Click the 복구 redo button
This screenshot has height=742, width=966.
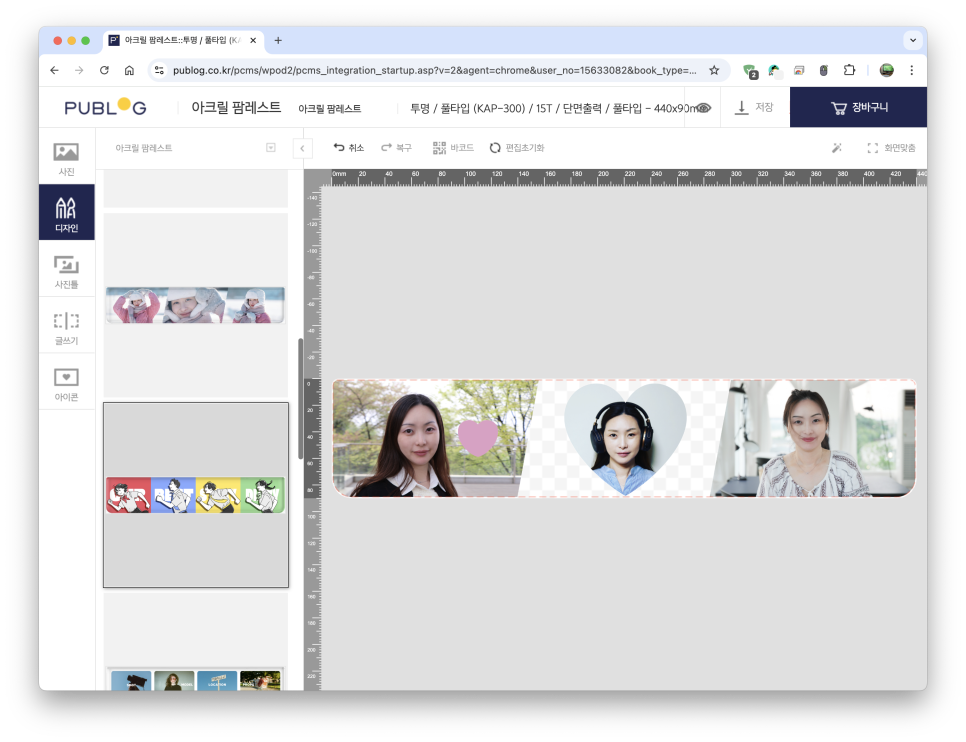click(x=396, y=148)
